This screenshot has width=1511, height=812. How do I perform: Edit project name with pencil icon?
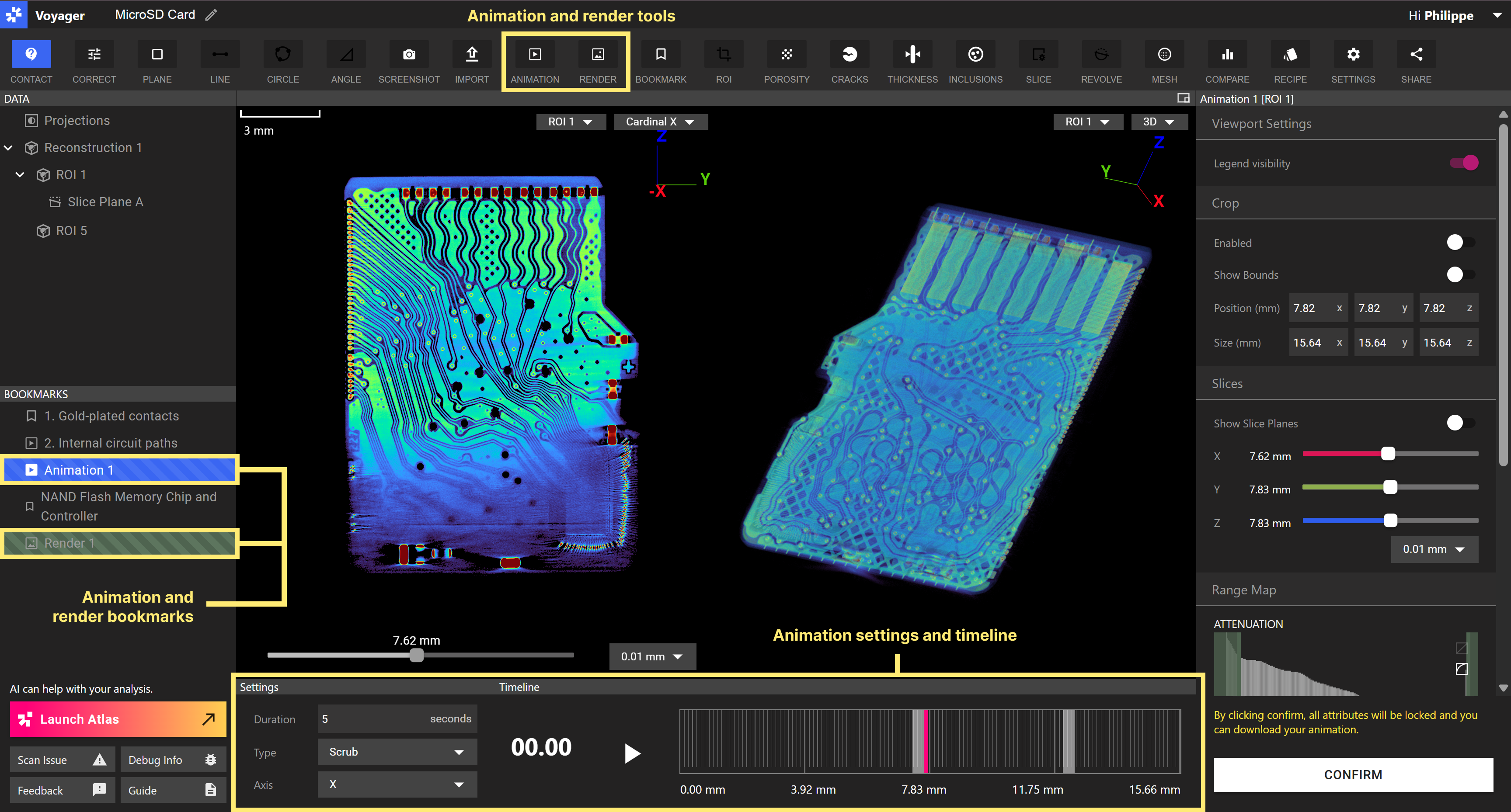click(211, 15)
